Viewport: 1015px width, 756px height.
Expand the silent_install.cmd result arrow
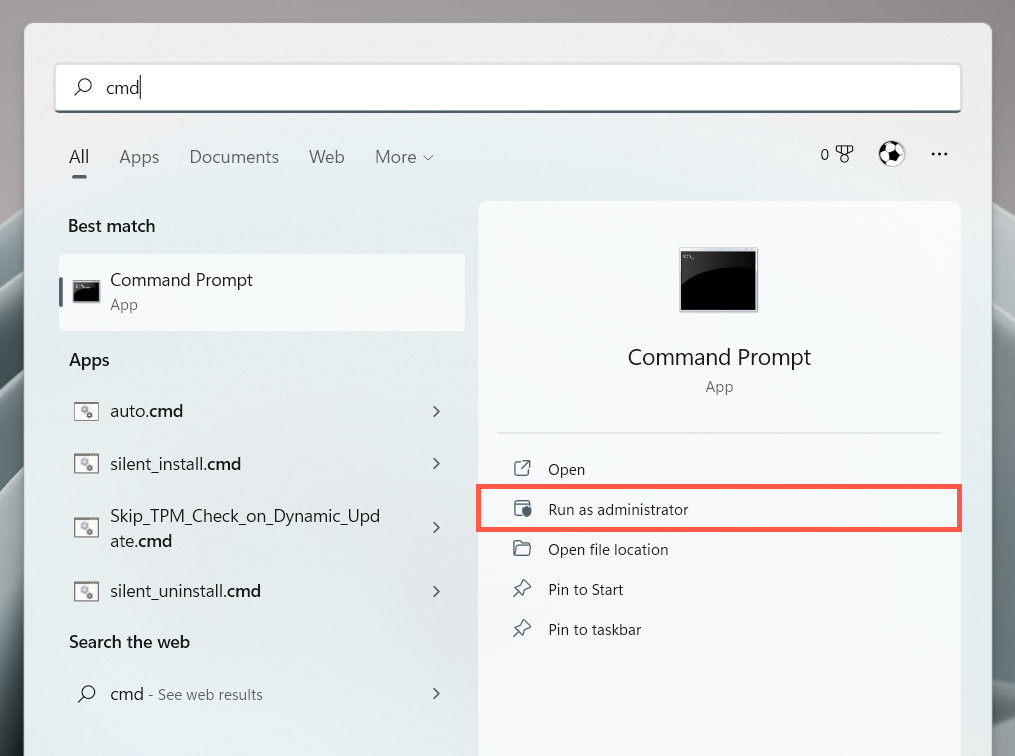tap(436, 464)
